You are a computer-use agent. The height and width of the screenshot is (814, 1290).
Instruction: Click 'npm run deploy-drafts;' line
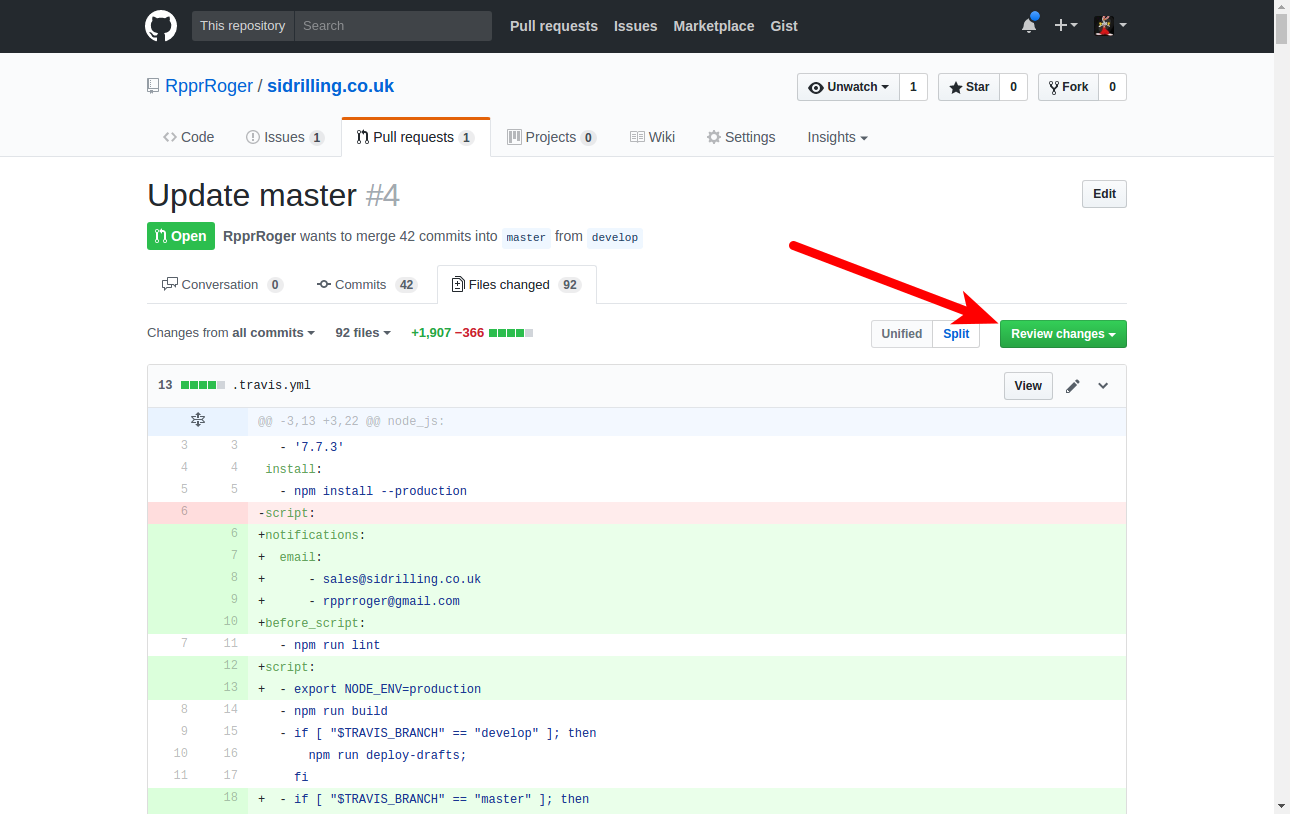click(637, 755)
